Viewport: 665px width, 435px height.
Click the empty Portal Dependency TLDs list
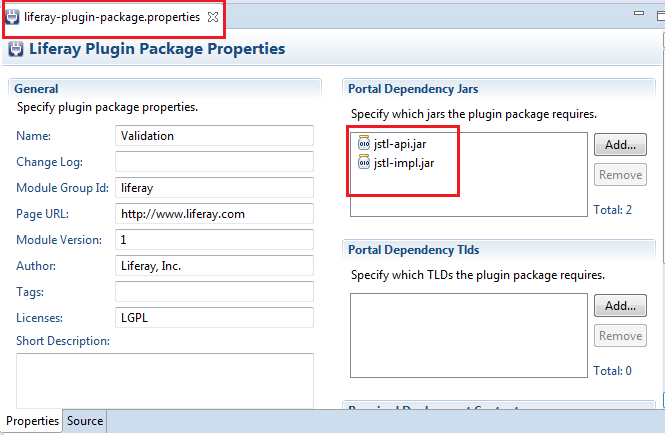469,335
